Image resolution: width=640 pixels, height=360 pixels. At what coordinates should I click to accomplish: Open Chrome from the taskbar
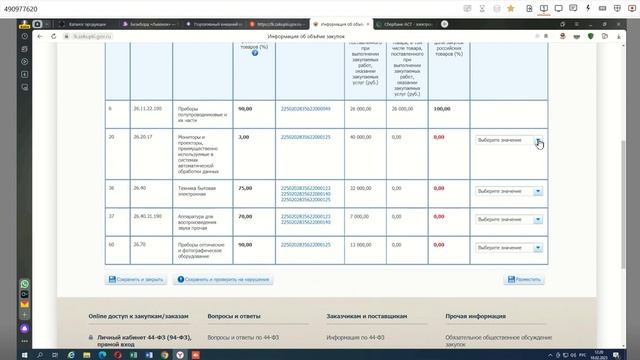164,355
